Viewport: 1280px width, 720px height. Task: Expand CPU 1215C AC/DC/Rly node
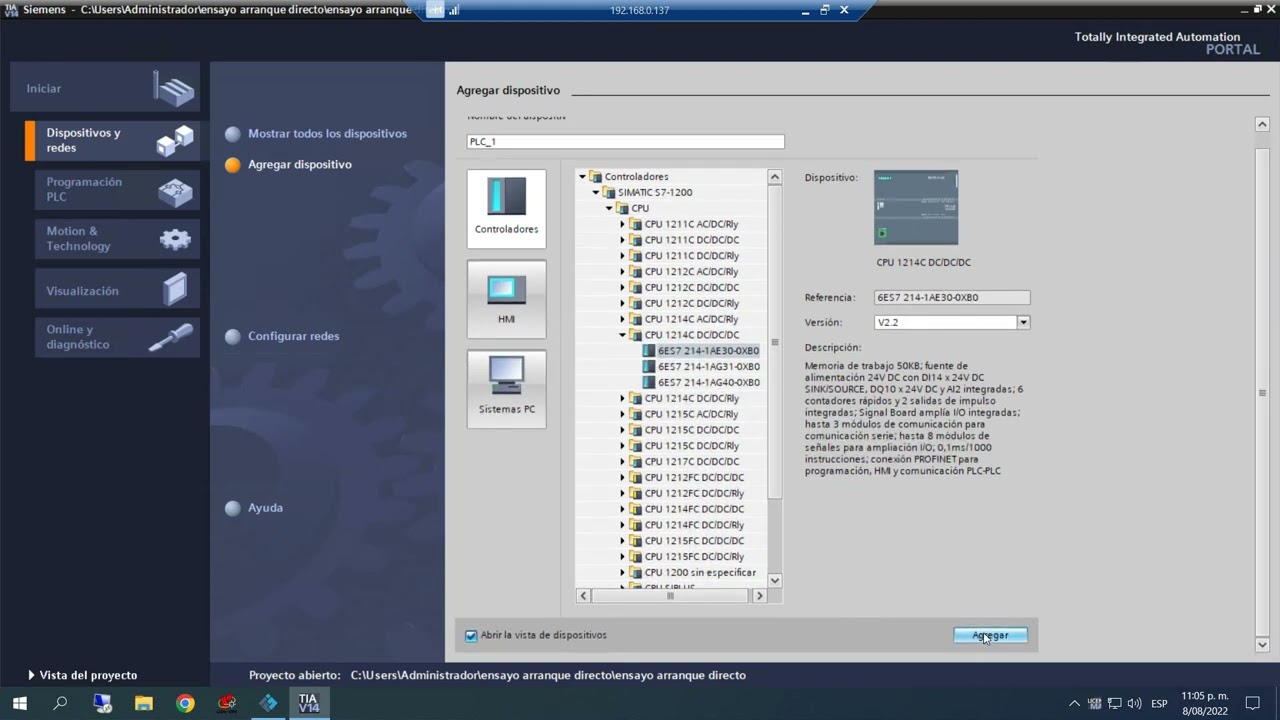(x=622, y=414)
